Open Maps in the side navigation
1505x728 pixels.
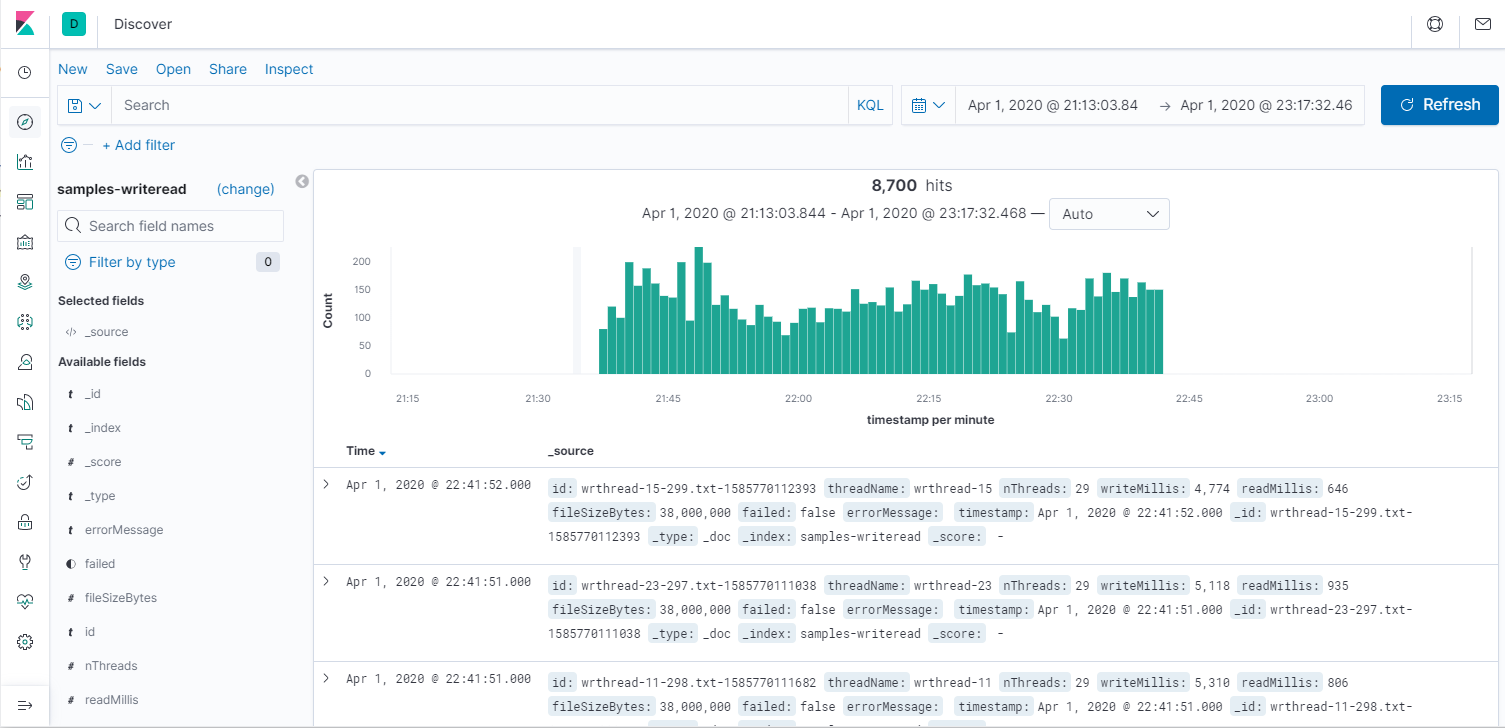(25, 282)
